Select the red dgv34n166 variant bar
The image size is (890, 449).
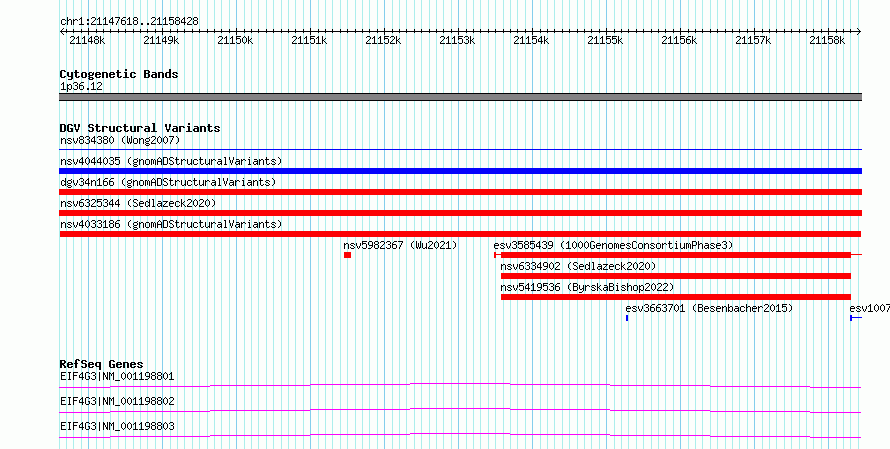(x=461, y=192)
